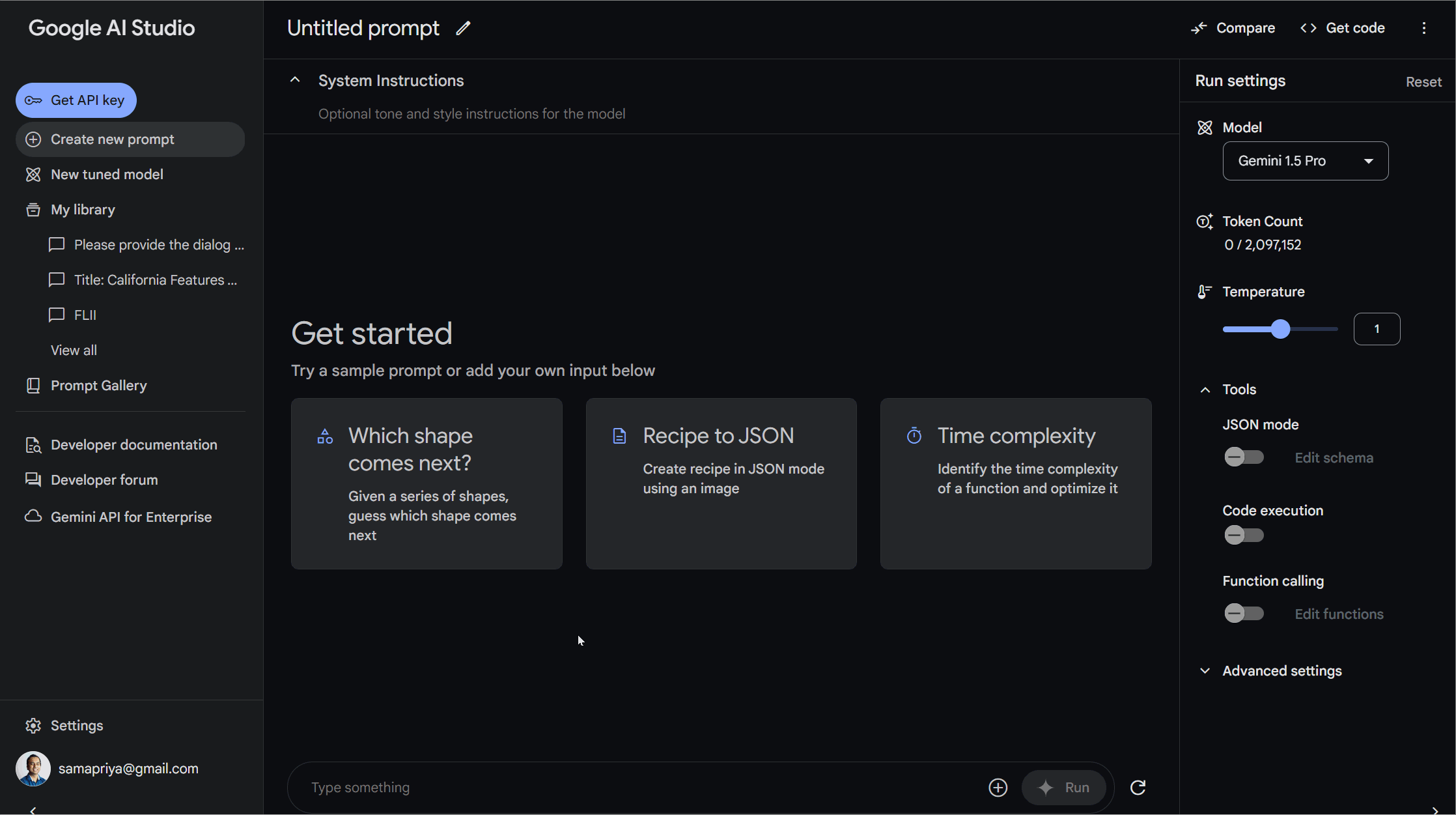Click chat icon beside Please provide the dialog
Screen dimensions: 1456x815
pyautogui.click(x=57, y=245)
